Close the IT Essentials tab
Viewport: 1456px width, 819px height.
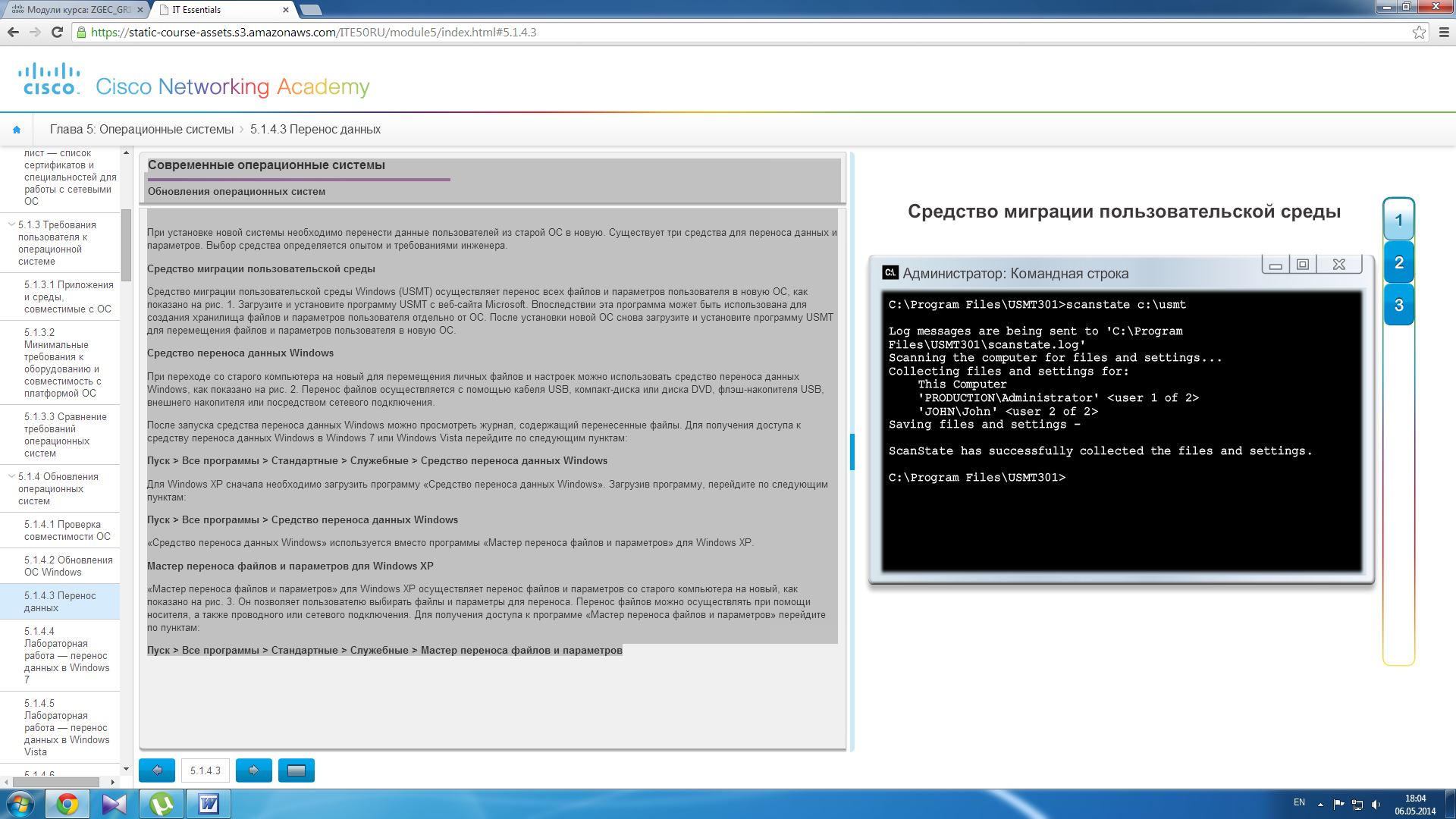click(x=286, y=10)
